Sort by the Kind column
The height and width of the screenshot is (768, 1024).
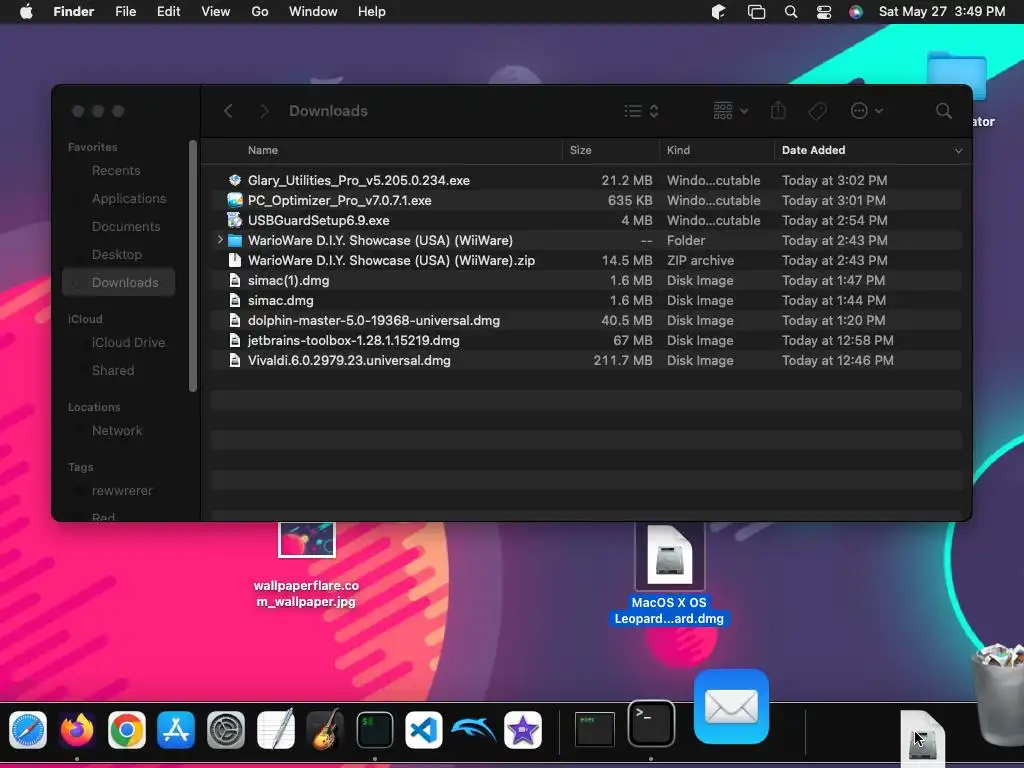(678, 150)
